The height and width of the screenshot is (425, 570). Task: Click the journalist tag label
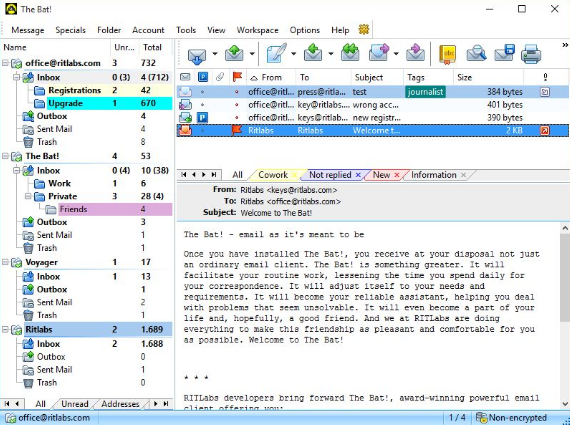point(425,92)
